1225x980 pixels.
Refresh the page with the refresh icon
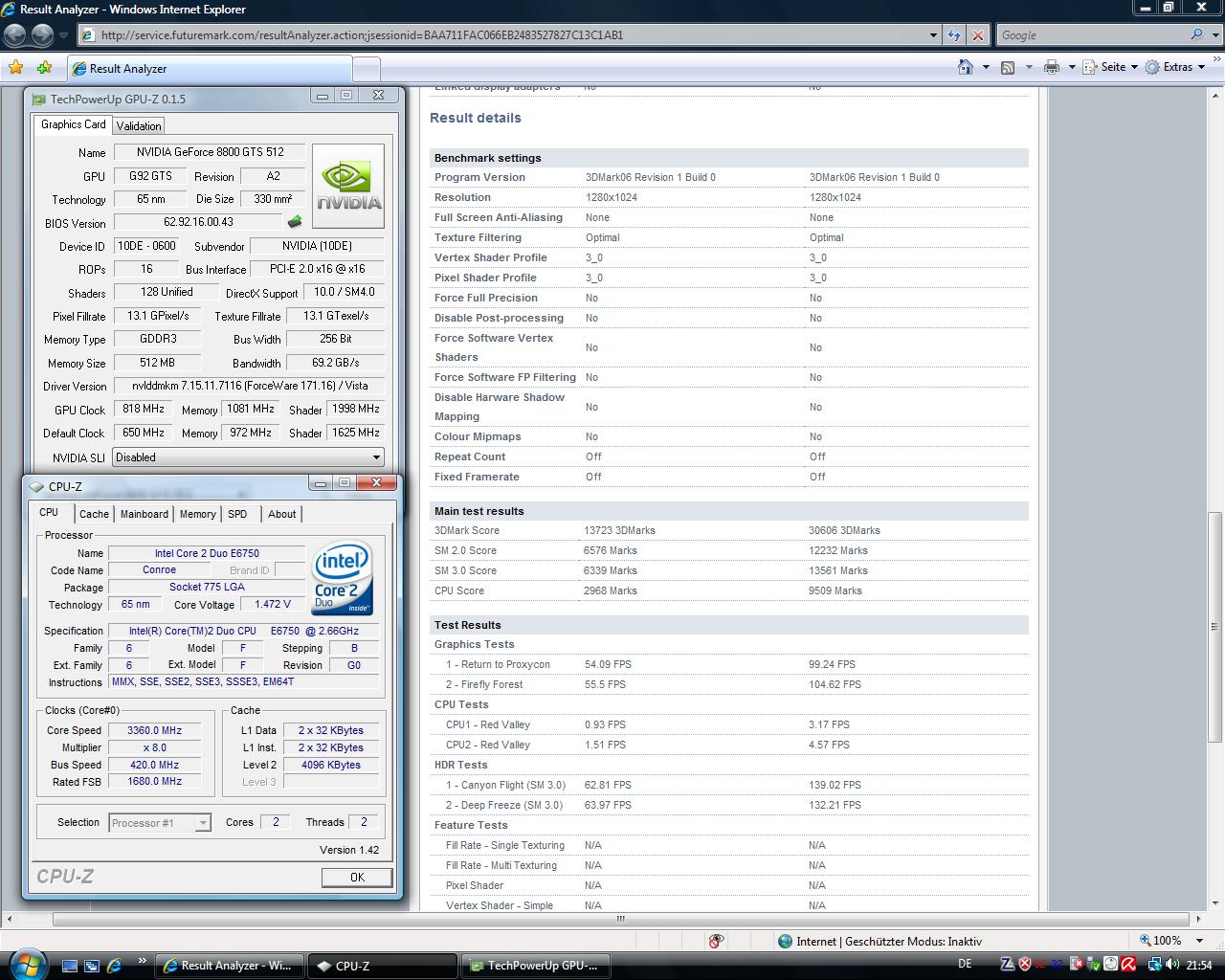(954, 35)
